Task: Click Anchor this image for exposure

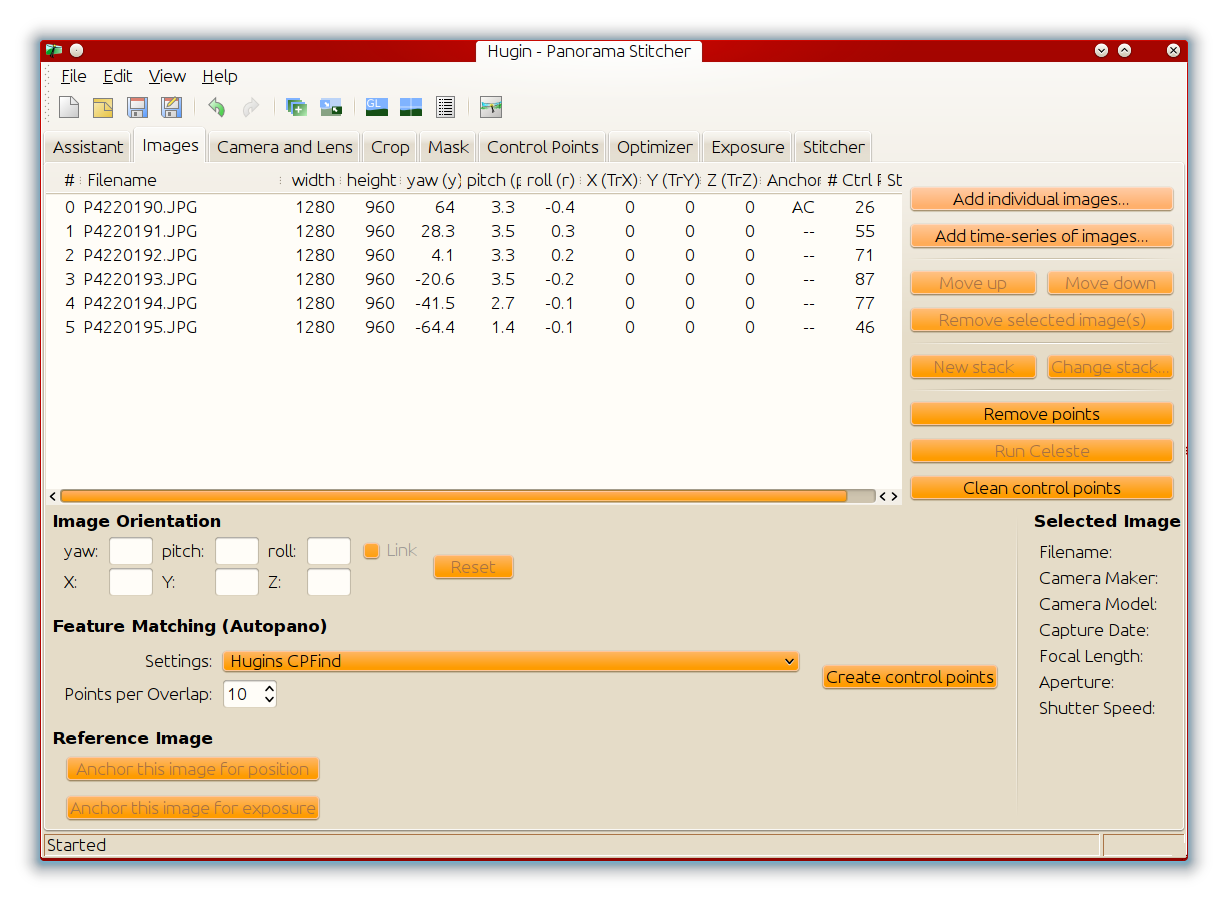Action: coord(193,808)
